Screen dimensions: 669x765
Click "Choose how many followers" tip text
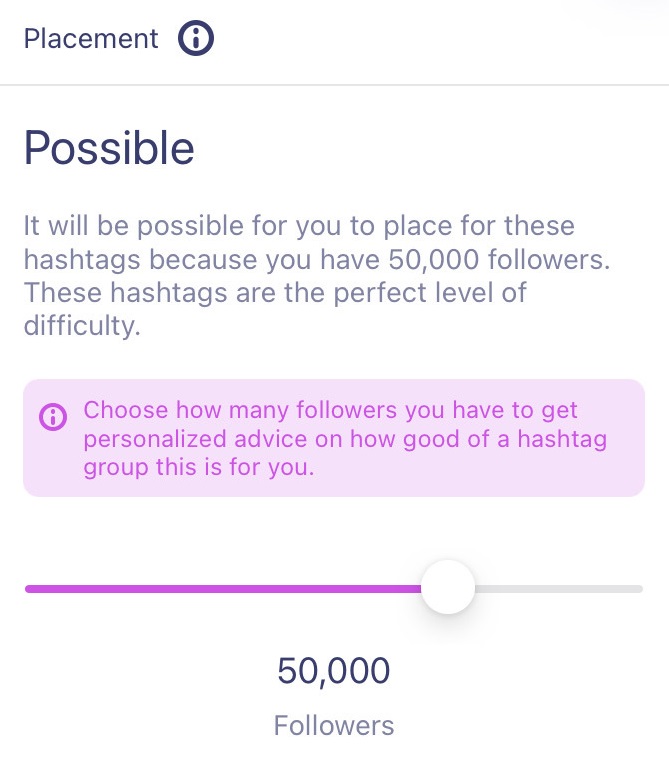[331, 410]
